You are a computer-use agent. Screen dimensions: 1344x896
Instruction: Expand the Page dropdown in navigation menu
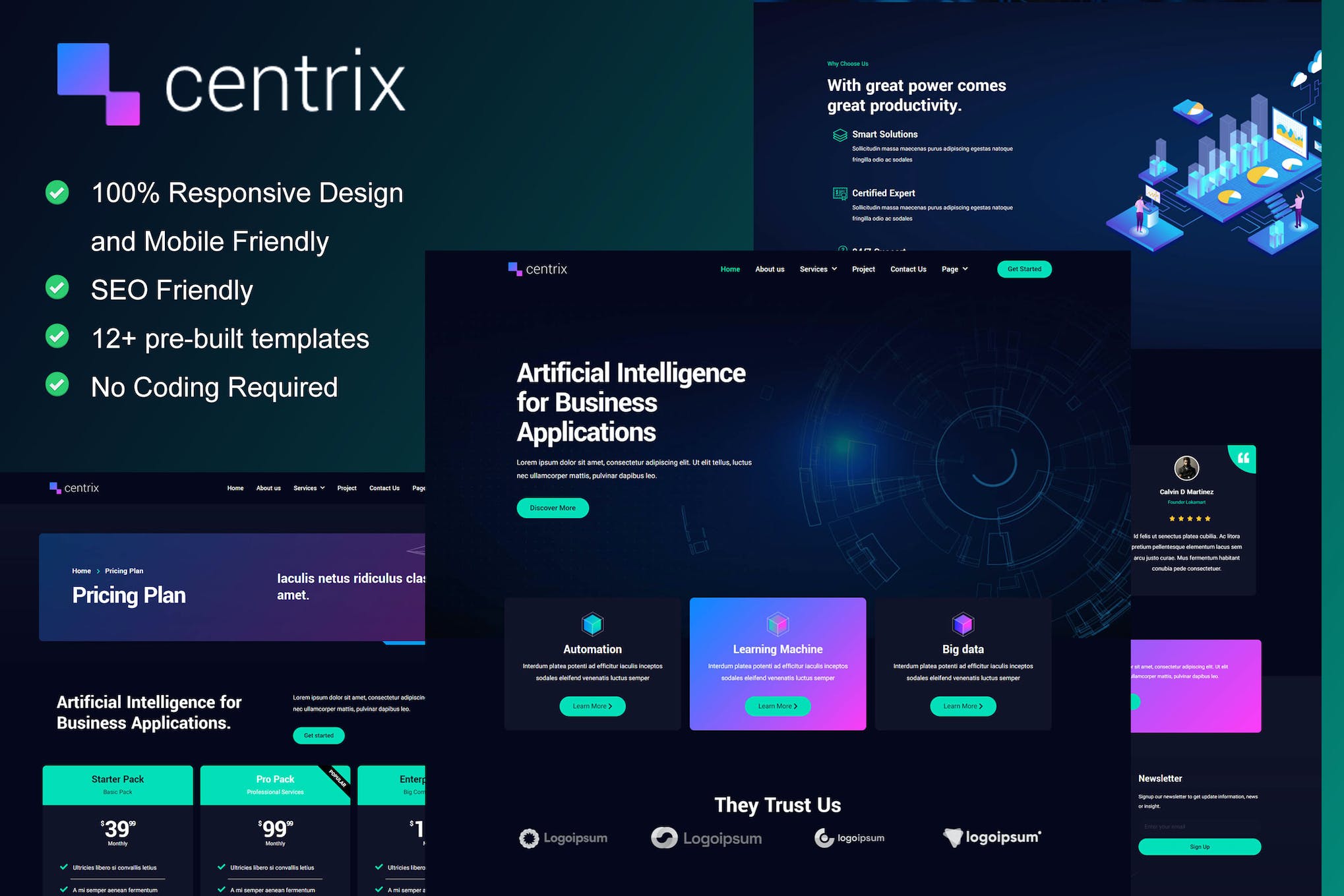tap(955, 269)
